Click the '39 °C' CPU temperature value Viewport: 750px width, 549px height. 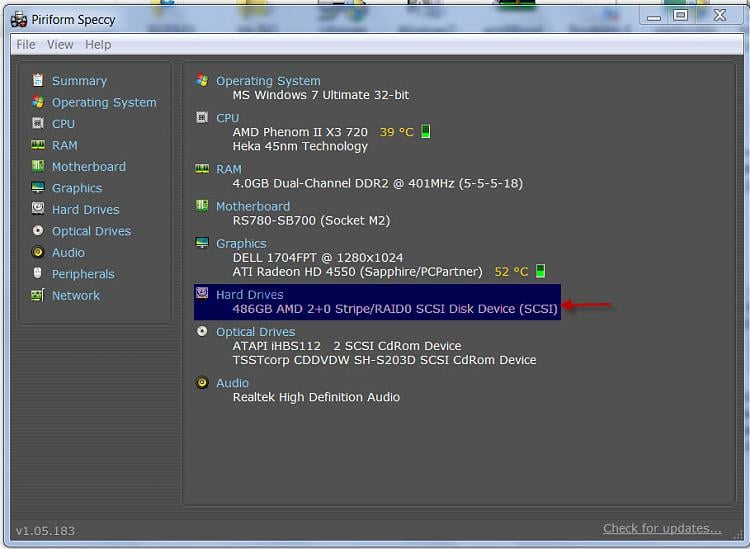(x=397, y=132)
